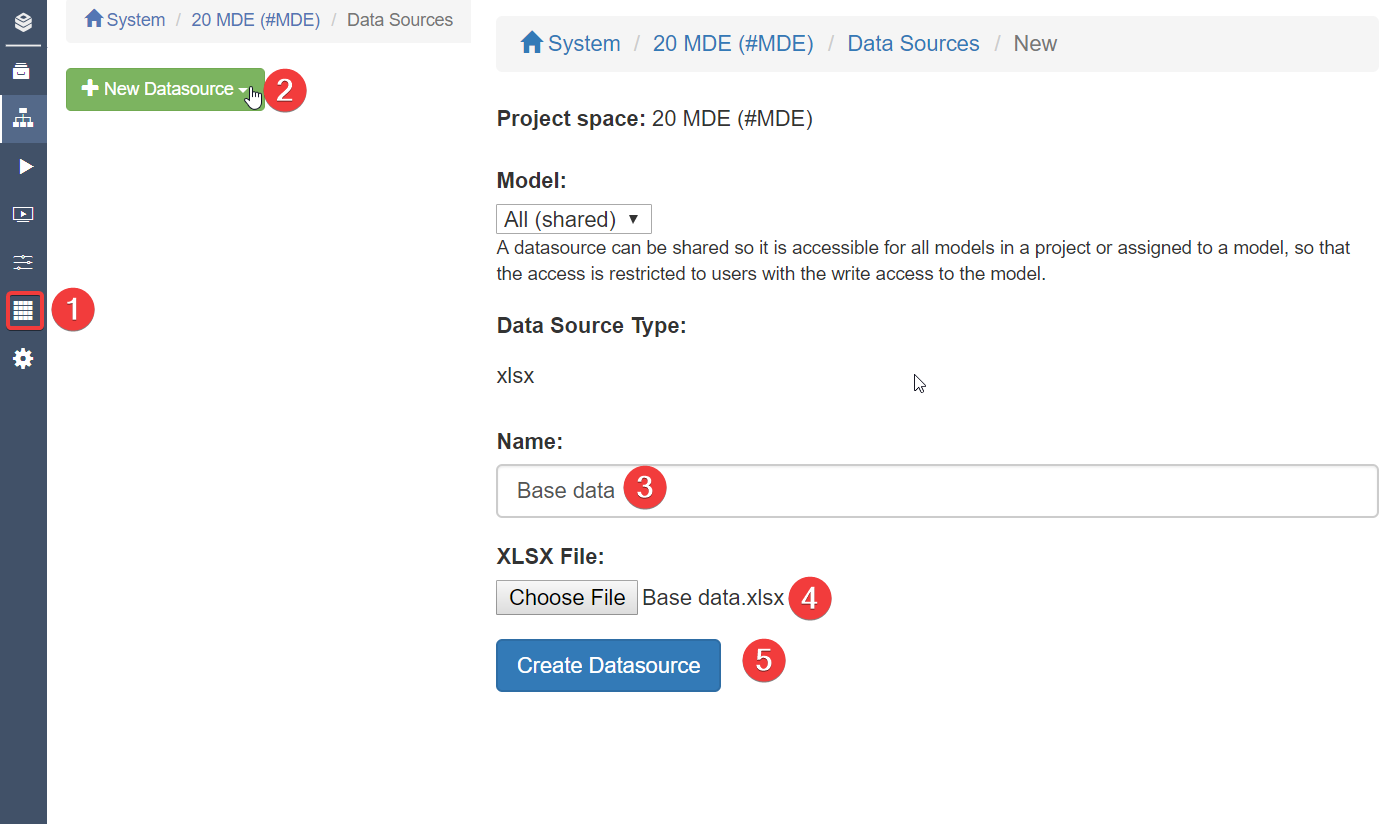Click the Create Datasource button
The image size is (1387, 824).
point(608,665)
